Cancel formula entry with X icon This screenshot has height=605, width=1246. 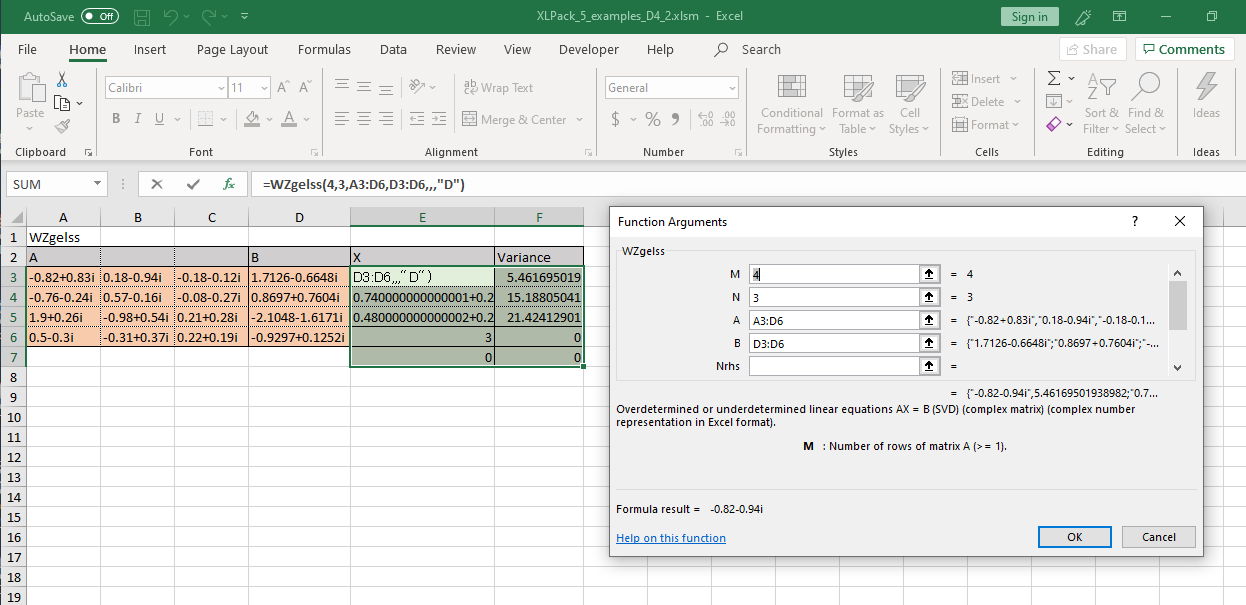pos(157,184)
